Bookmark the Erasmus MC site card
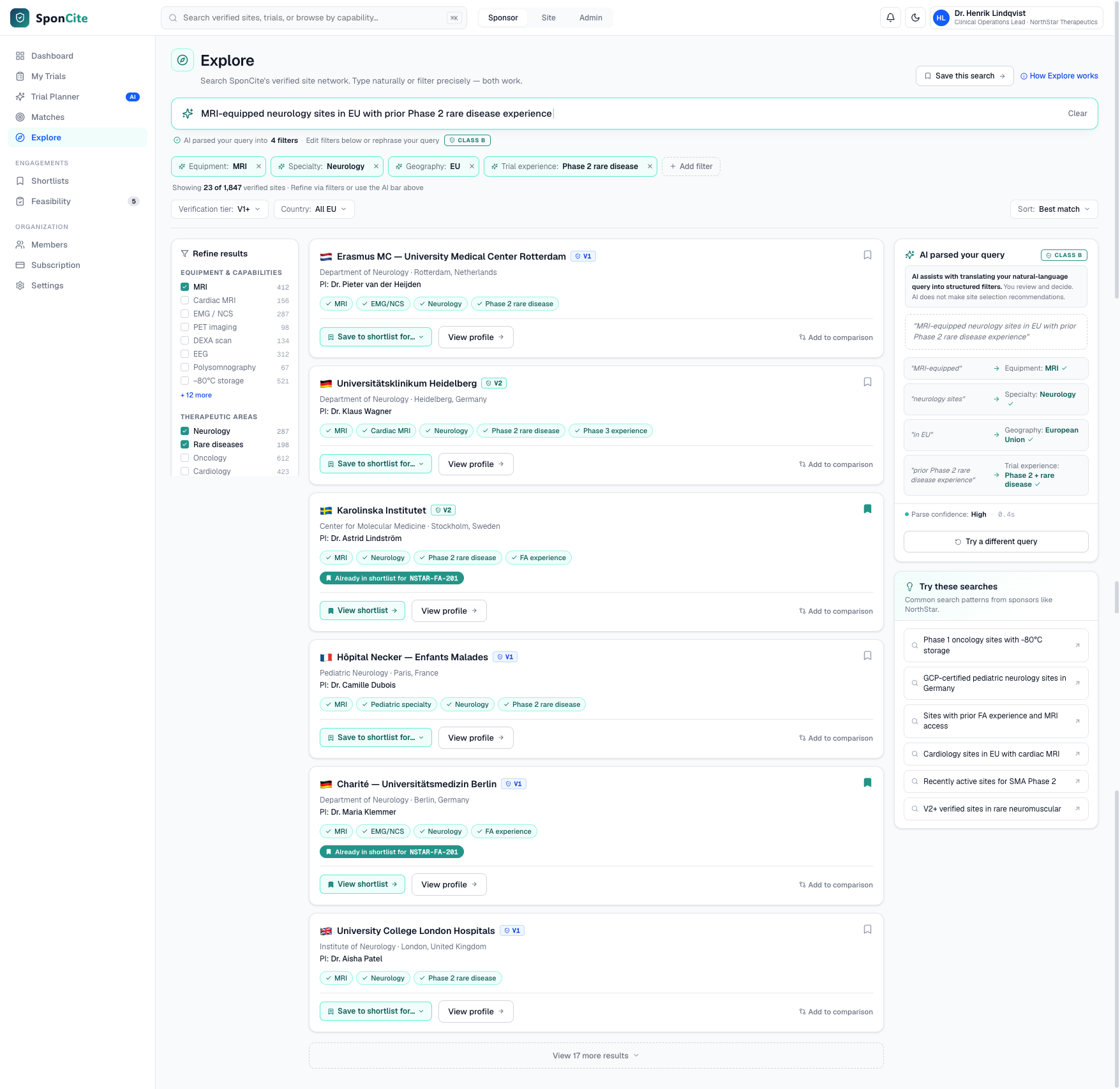The width and height of the screenshot is (1120, 1089). (867, 255)
